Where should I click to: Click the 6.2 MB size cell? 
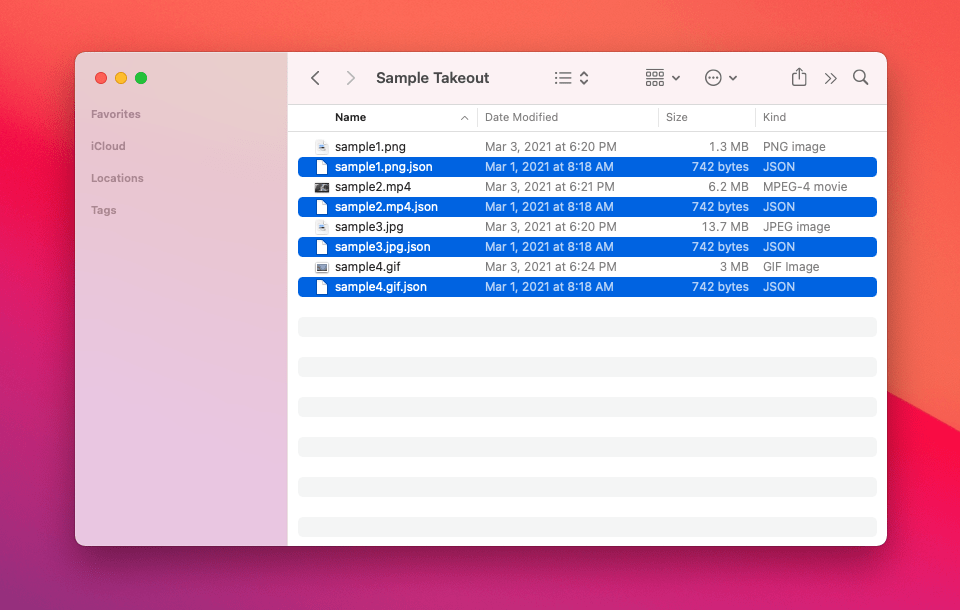pos(728,187)
